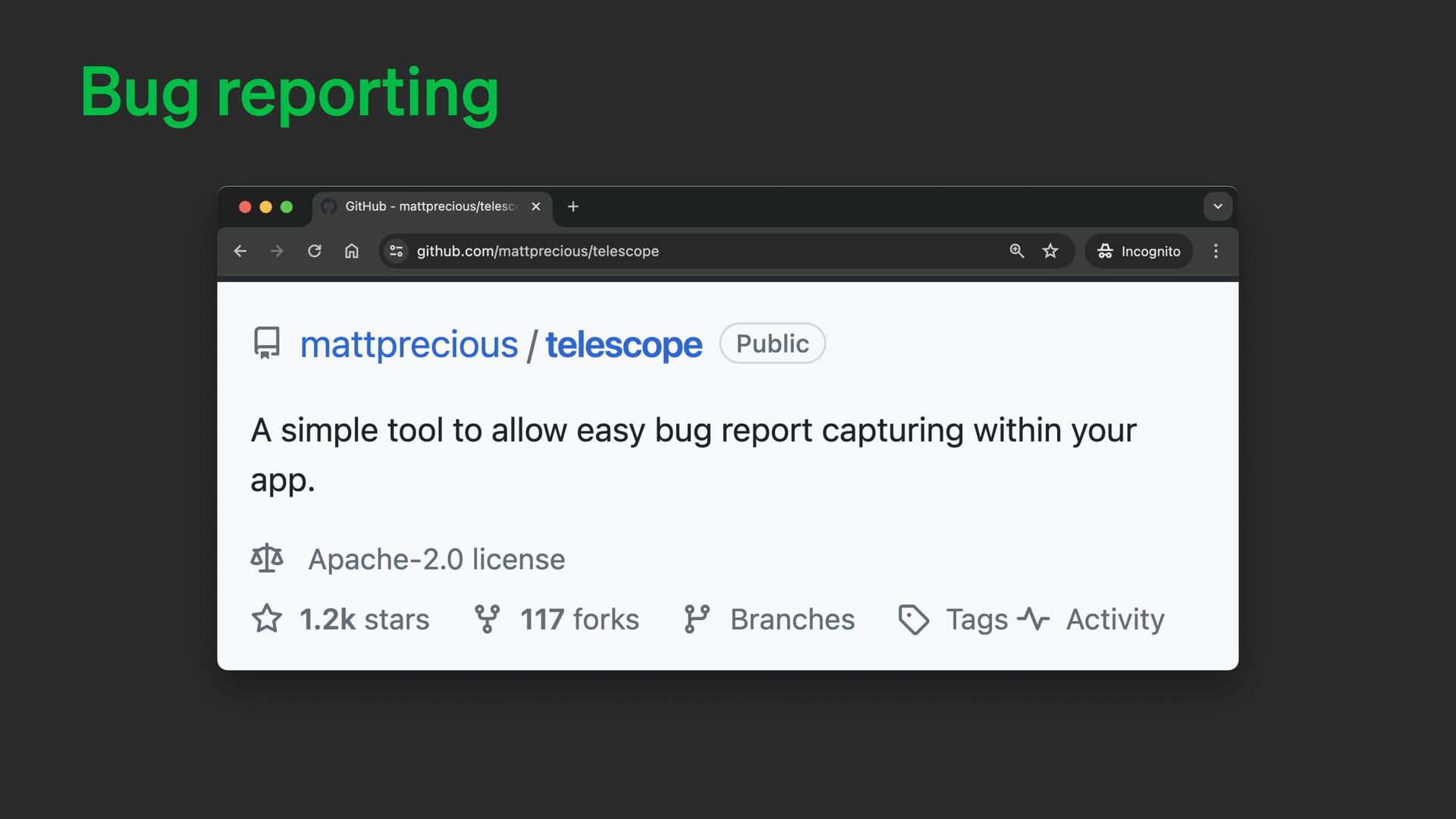Screen dimensions: 1456x819
Task: Open the site information icon in address bar
Action: pyautogui.click(x=396, y=251)
